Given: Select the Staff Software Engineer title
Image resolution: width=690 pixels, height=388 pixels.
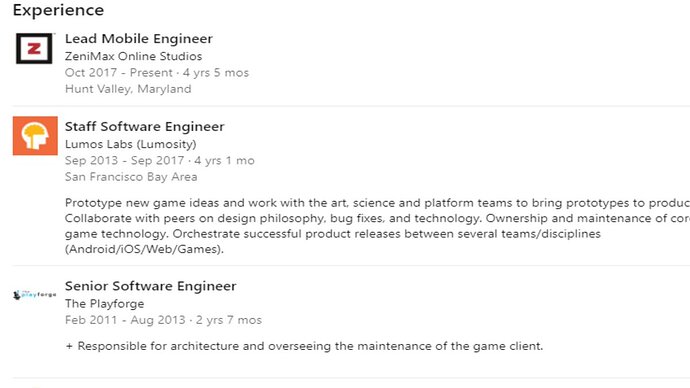Looking at the screenshot, I should click(x=145, y=127).
